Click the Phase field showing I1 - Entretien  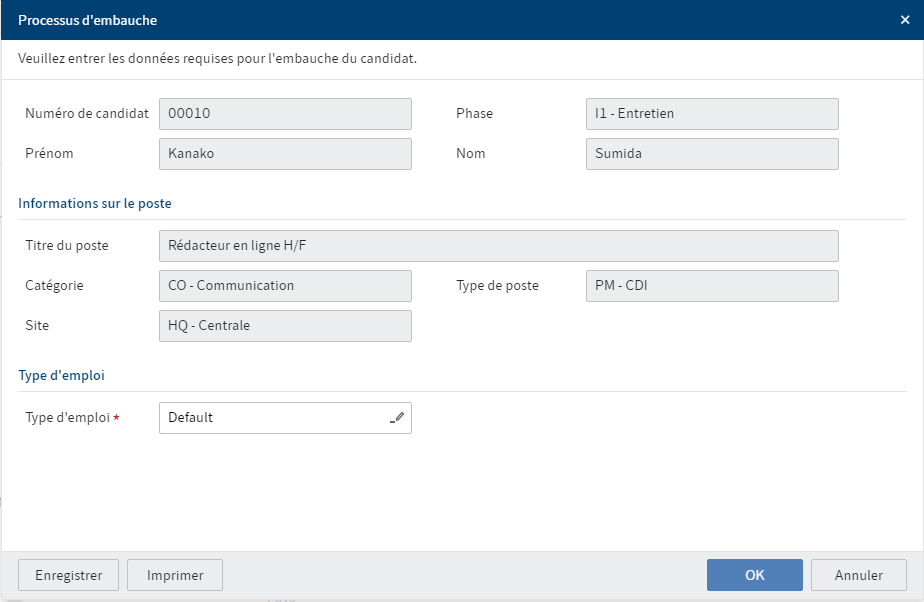point(711,114)
